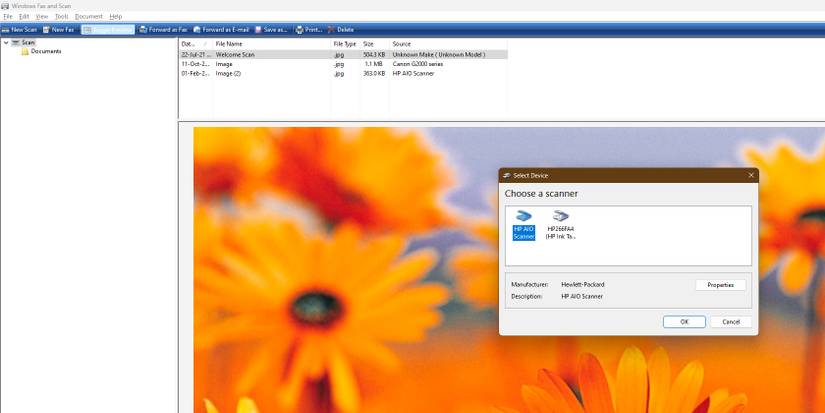825x413 pixels.
Task: Open the File menu
Action: [x=7, y=17]
